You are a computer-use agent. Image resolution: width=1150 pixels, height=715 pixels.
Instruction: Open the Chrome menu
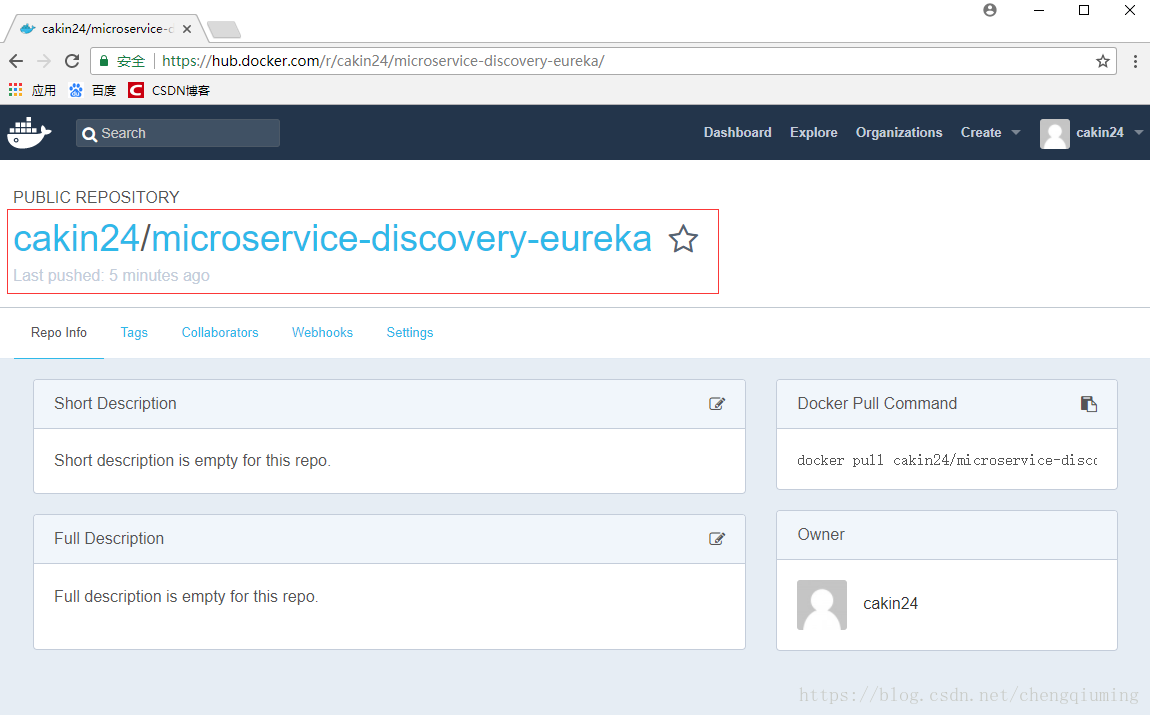pos(1135,62)
